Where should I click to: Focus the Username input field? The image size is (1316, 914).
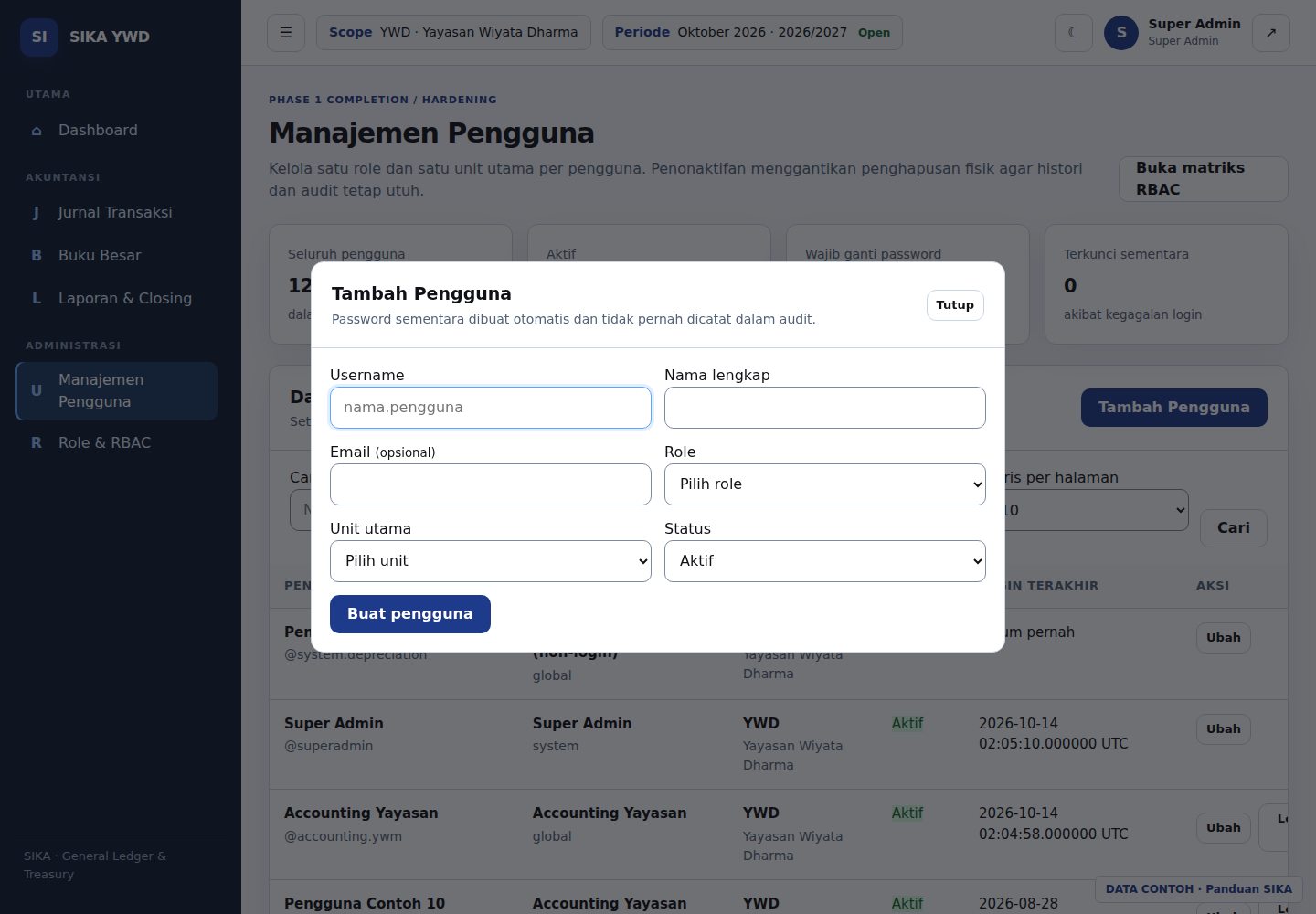[x=491, y=408]
